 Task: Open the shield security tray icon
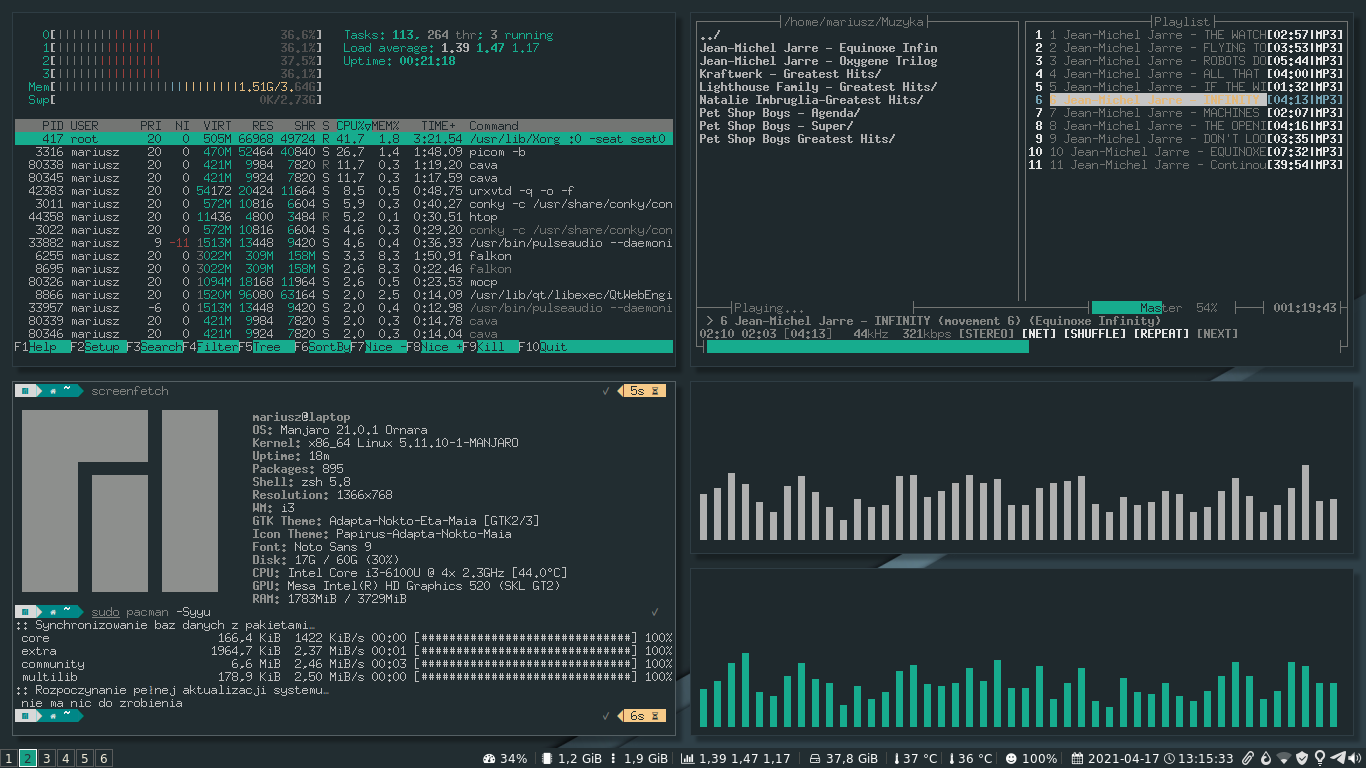pos(1302,759)
